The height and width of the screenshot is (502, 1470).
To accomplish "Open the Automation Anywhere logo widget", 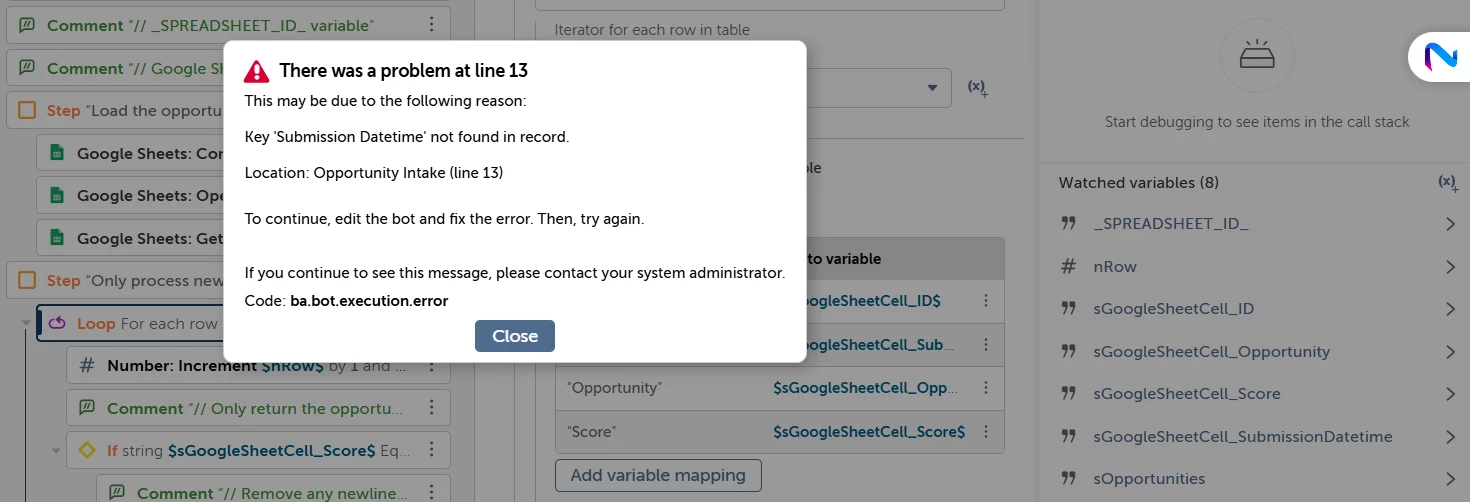I will [x=1441, y=57].
